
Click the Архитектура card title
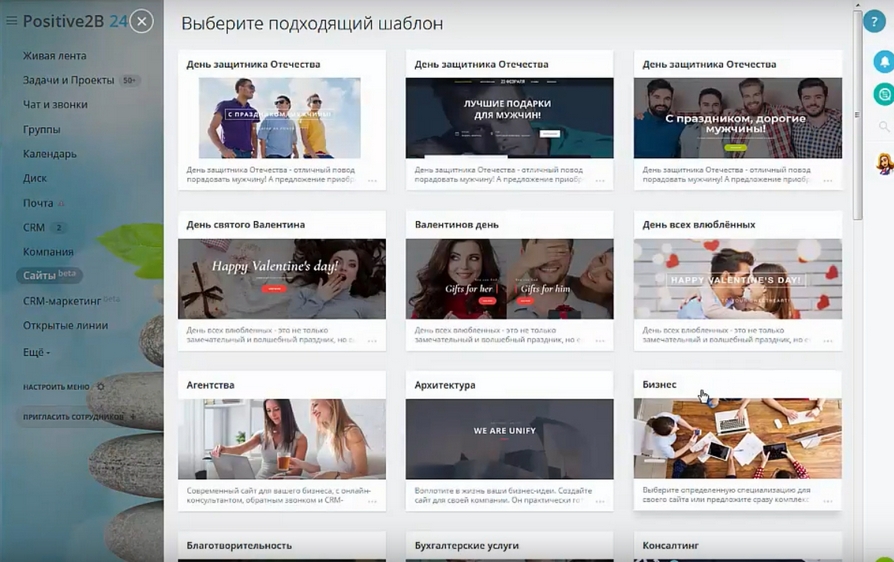click(445, 385)
